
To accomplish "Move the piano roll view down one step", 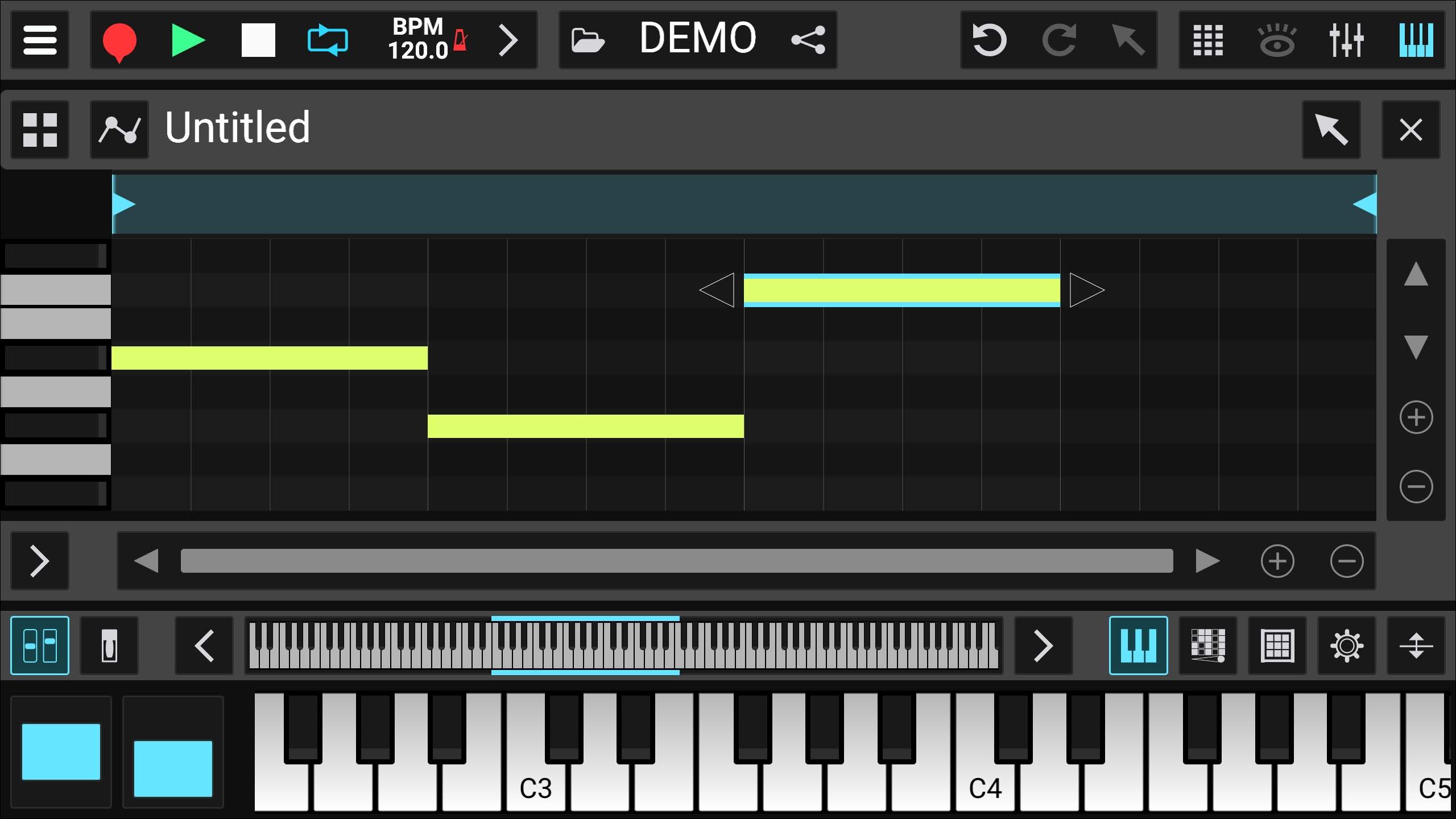I will (x=1416, y=347).
